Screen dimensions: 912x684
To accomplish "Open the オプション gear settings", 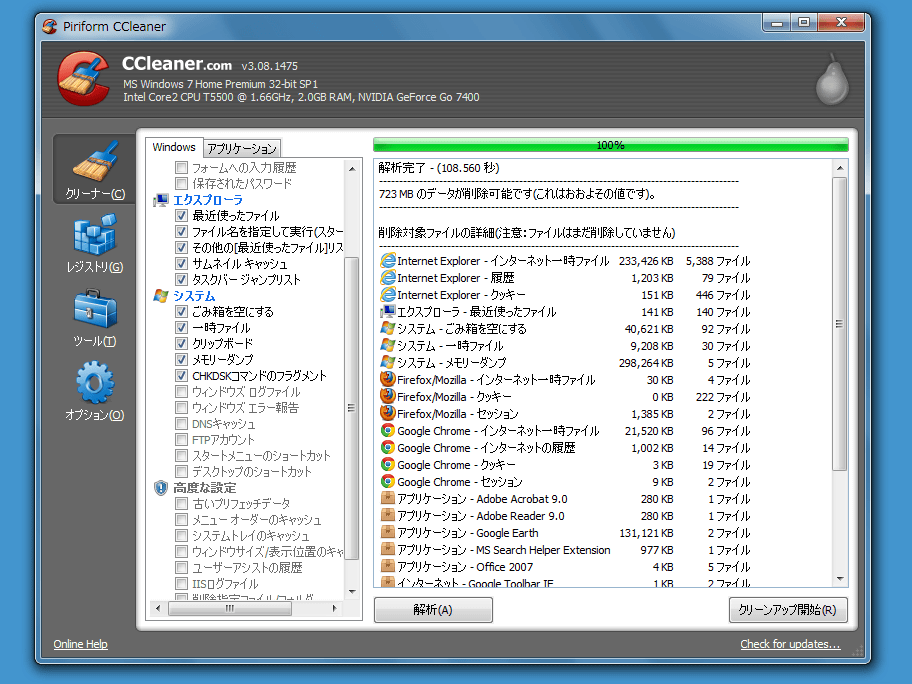I will (95, 391).
